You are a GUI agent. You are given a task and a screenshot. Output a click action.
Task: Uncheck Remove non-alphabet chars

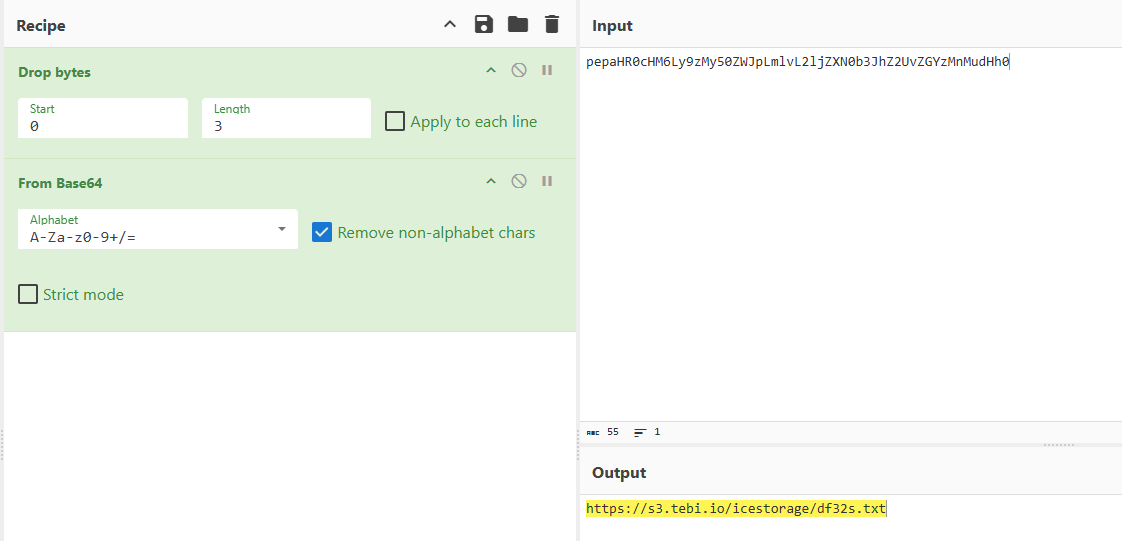[322, 232]
